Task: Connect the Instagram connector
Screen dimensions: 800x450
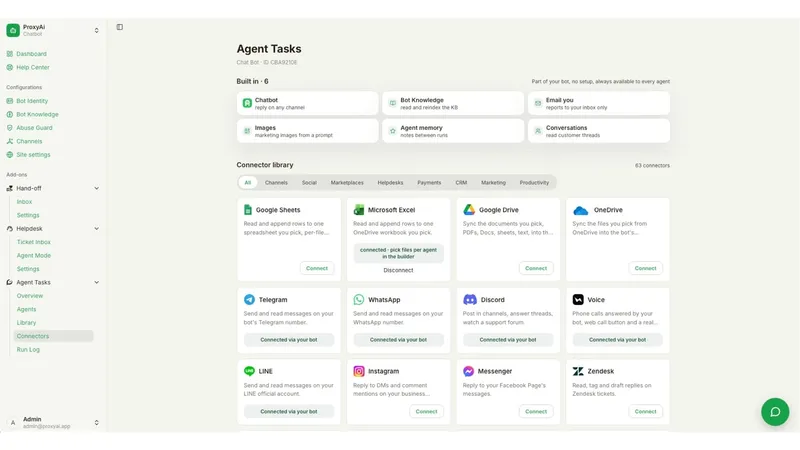Action: (427, 411)
